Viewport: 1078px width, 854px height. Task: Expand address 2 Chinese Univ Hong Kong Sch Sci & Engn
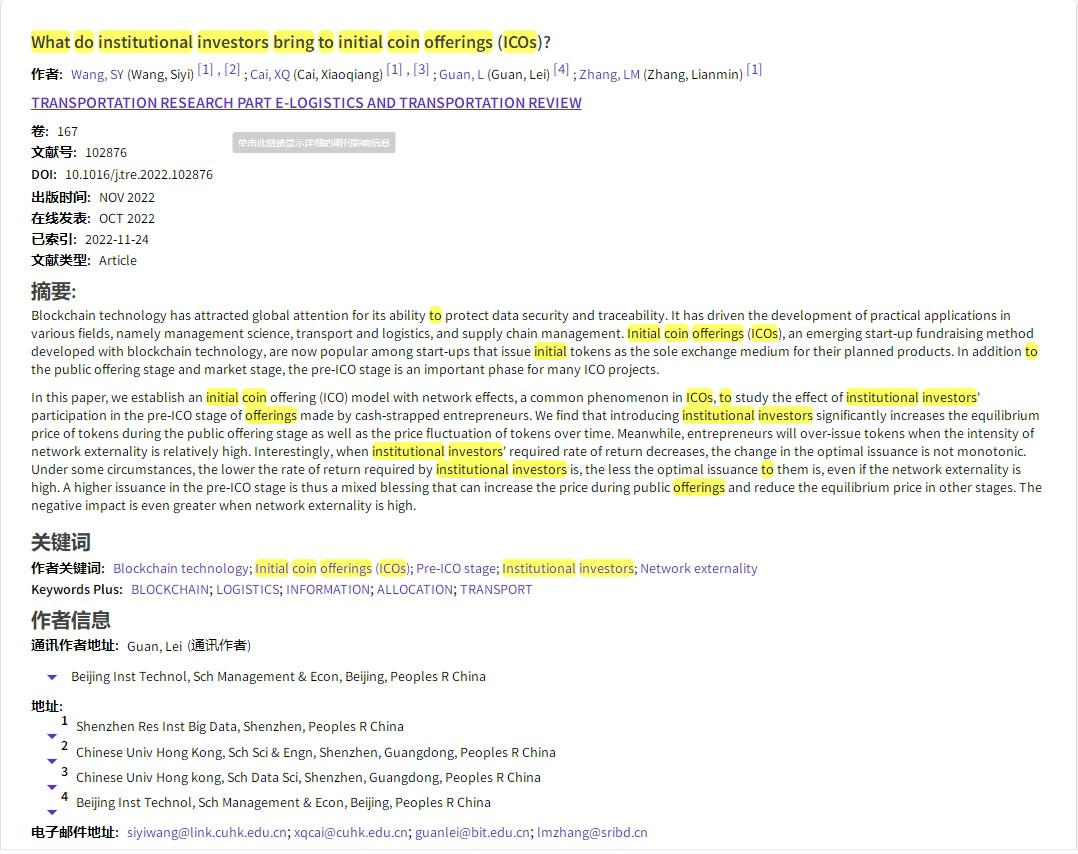click(x=52, y=761)
